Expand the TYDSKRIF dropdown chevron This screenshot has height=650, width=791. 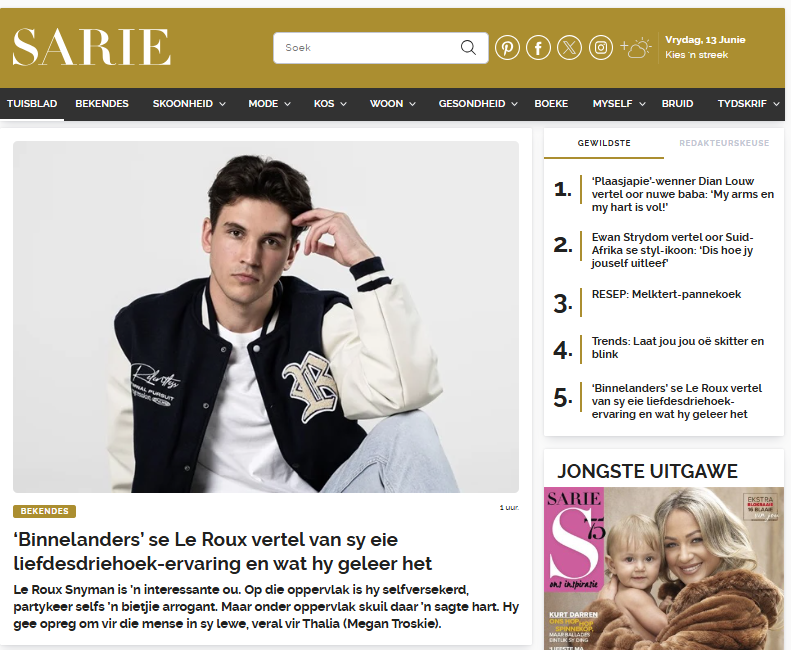[x=776, y=104]
